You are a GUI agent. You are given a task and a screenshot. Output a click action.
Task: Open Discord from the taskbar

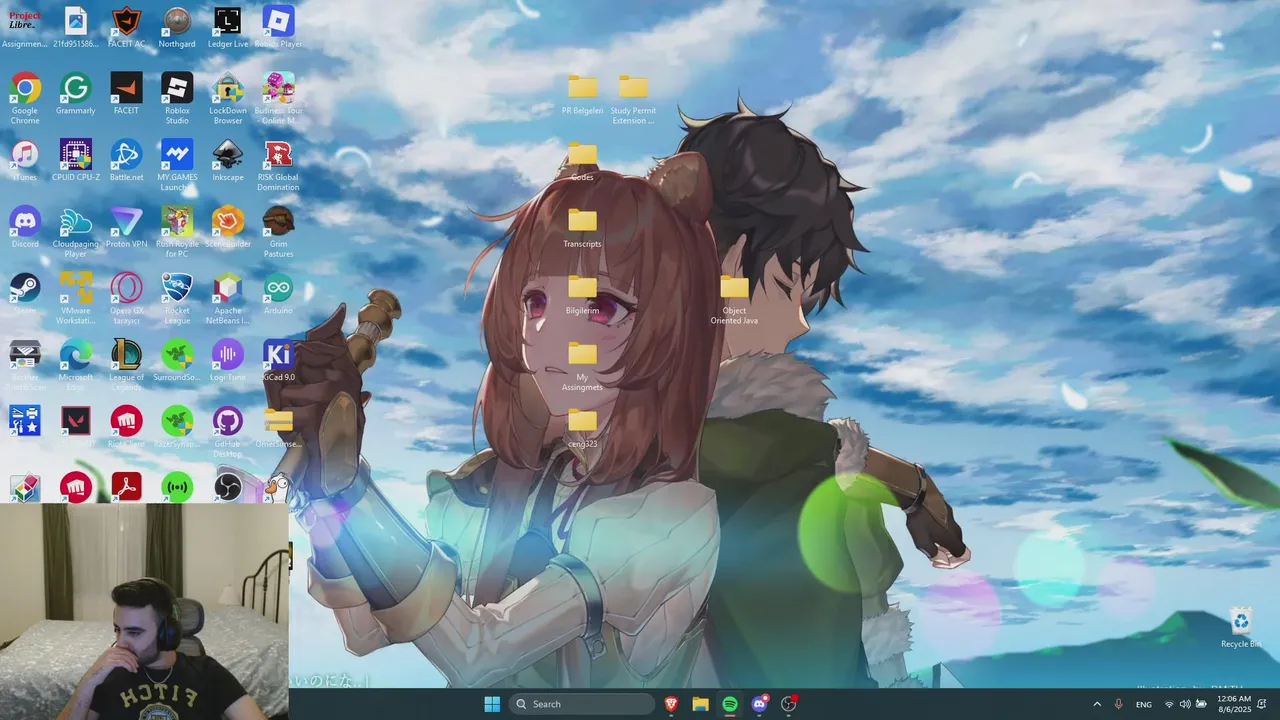760,704
